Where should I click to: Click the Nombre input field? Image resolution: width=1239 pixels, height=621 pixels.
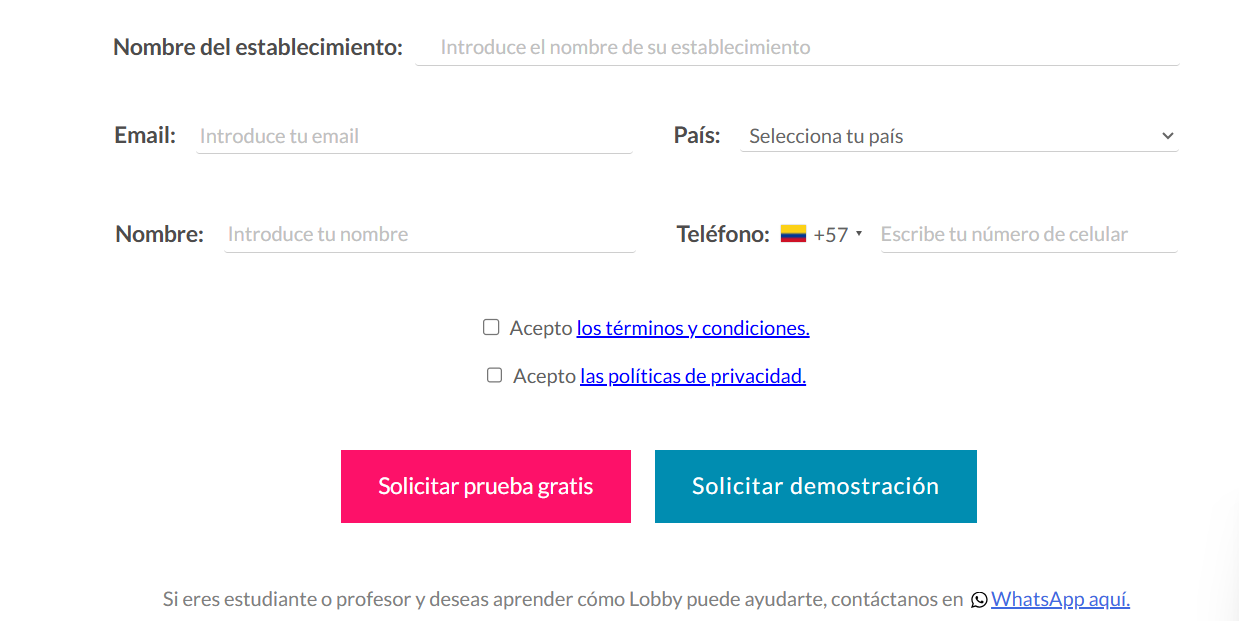click(430, 234)
